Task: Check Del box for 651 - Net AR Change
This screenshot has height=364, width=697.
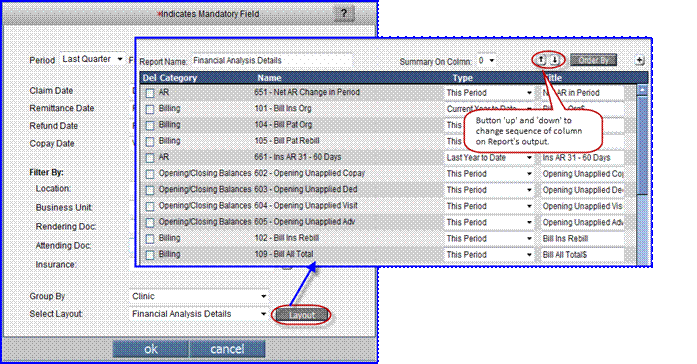Action: click(150, 93)
